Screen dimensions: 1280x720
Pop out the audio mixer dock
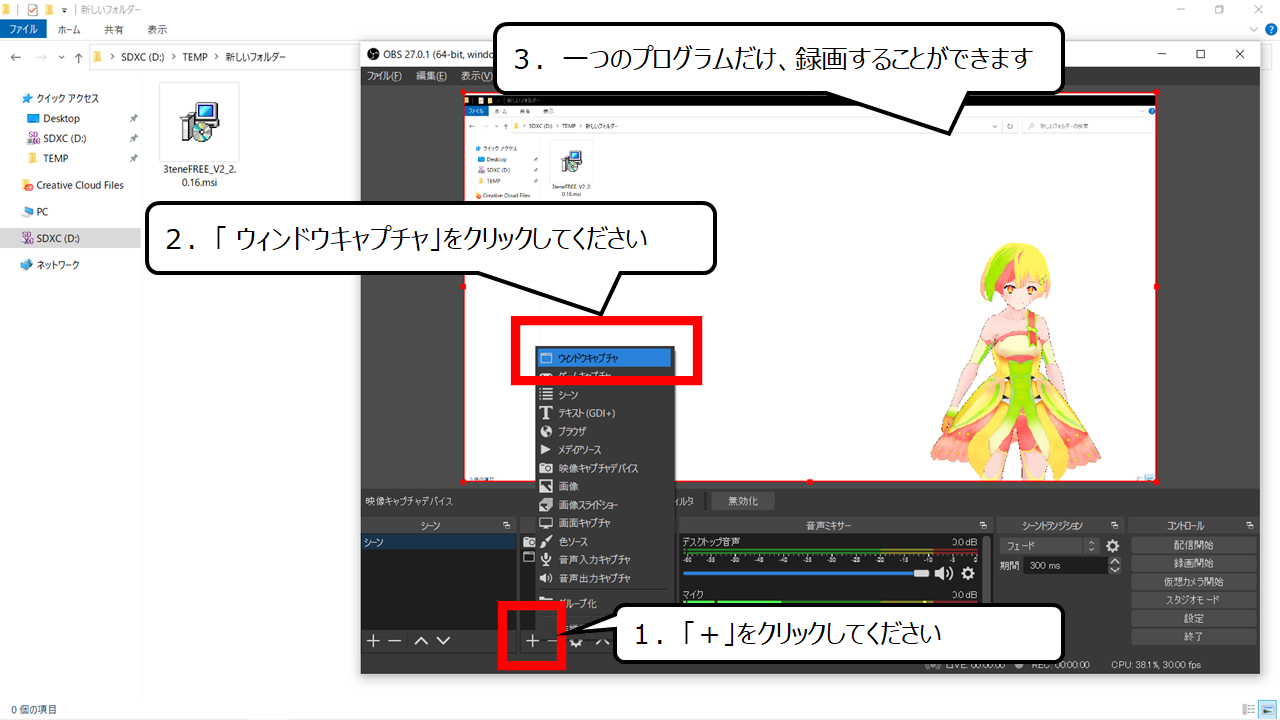985,525
